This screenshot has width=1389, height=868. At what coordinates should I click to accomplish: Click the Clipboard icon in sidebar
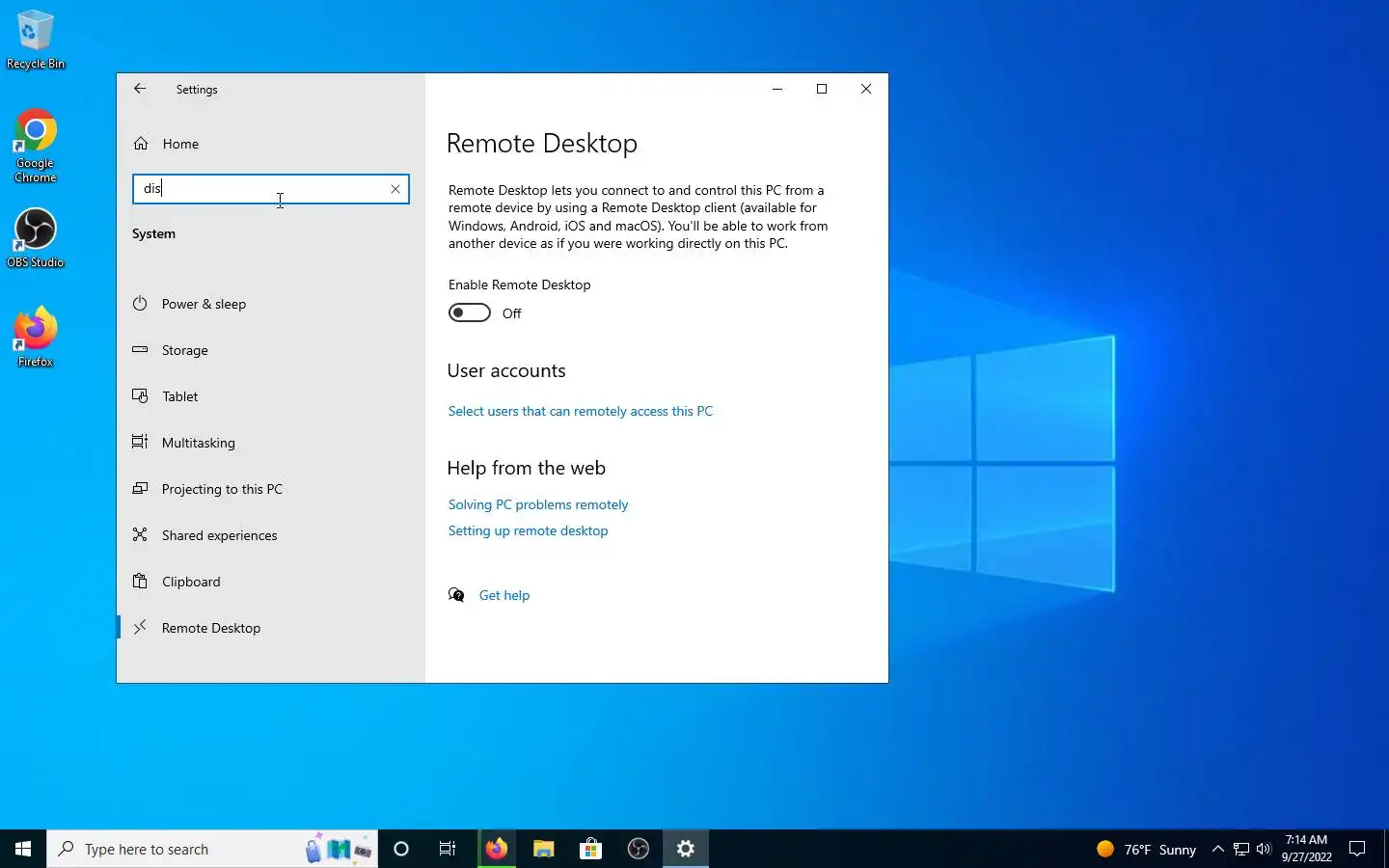[140, 581]
